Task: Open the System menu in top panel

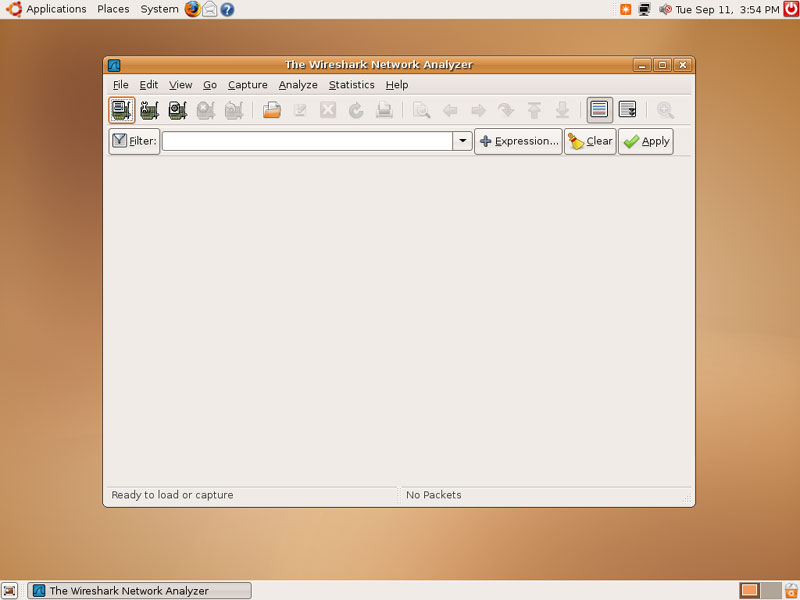Action: [x=159, y=9]
